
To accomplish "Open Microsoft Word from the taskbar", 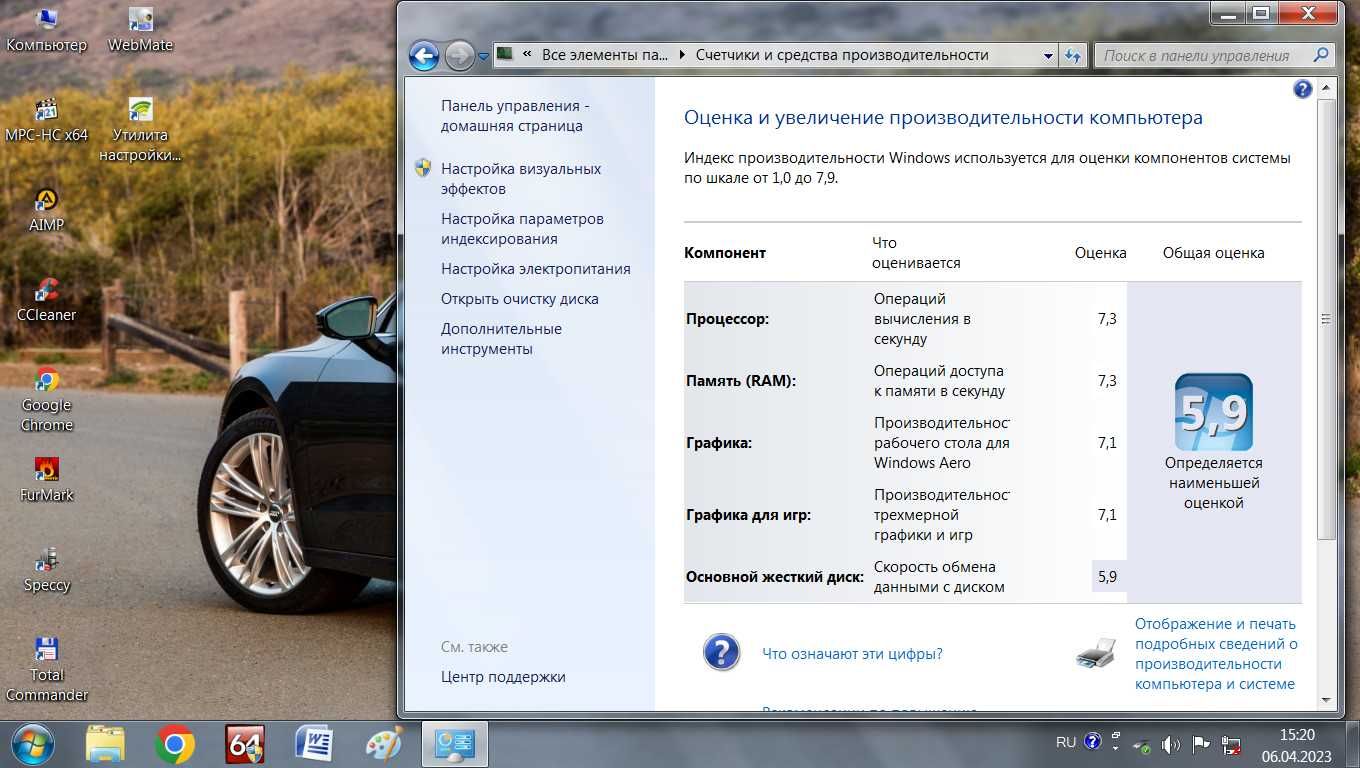I will 315,744.
